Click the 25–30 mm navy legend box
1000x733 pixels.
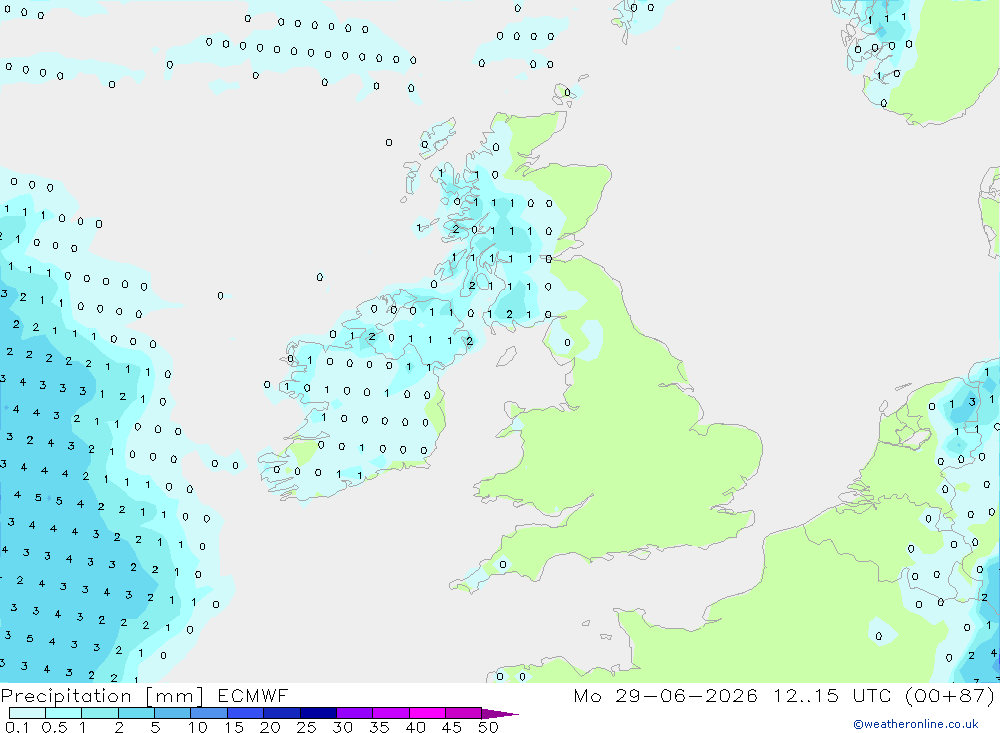point(318,713)
